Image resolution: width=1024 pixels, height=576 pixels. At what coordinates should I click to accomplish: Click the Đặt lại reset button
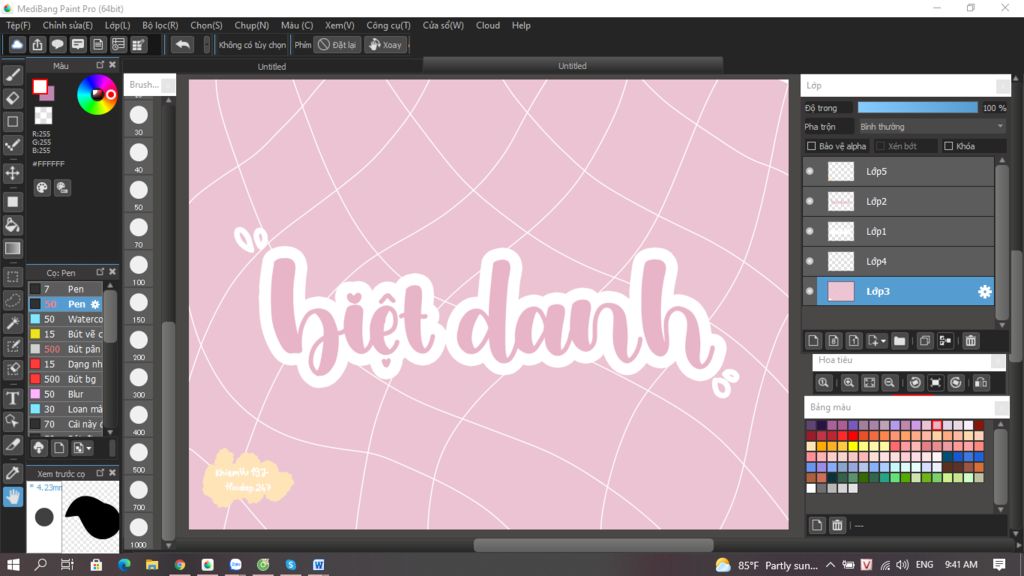point(337,44)
